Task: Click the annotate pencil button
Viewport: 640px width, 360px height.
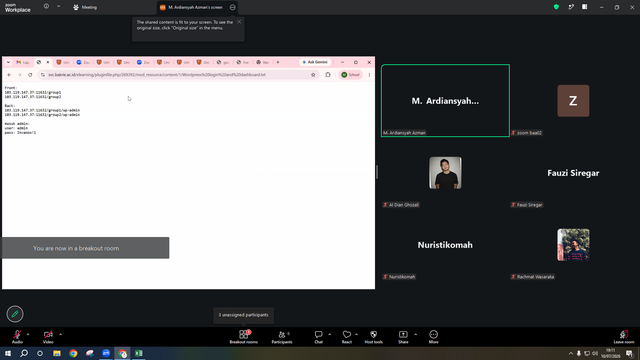Action: tap(15, 314)
